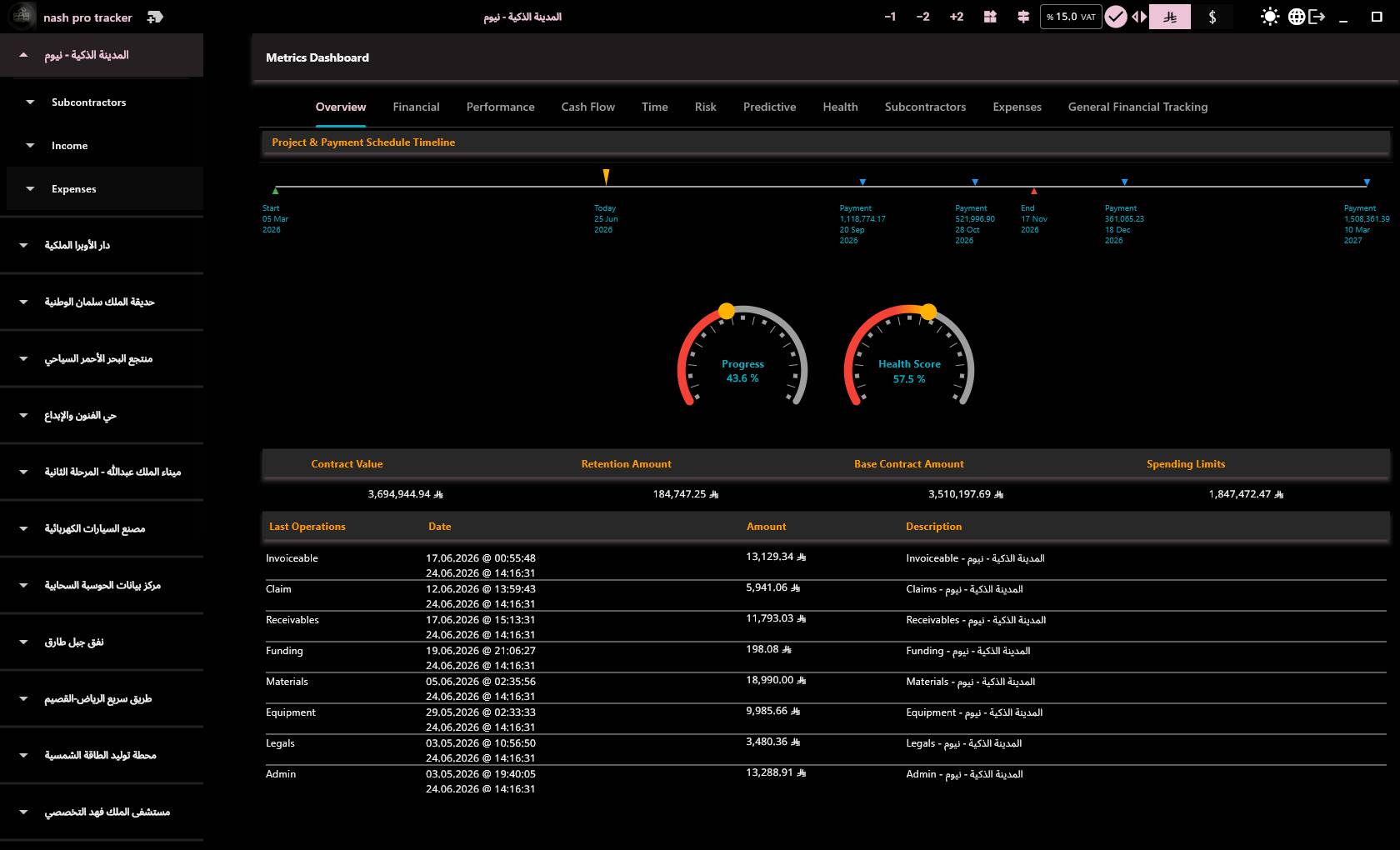
Task: Expand the مصنع السيارات الكهربائية project
Action: coord(102,528)
